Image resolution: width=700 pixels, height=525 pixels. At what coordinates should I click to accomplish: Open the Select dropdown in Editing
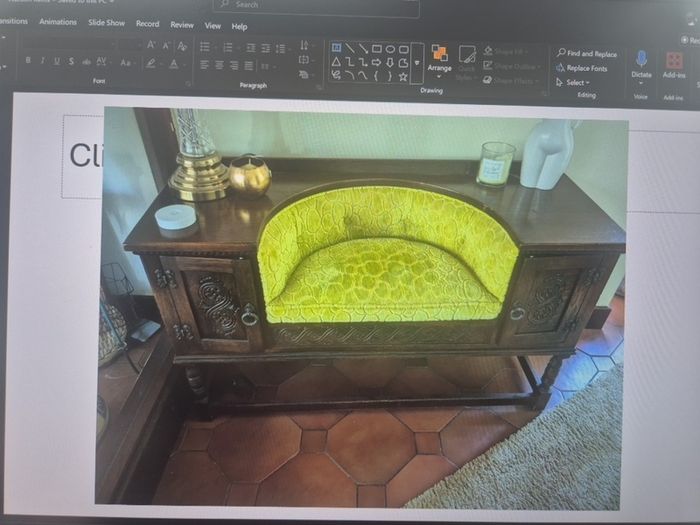(573, 83)
